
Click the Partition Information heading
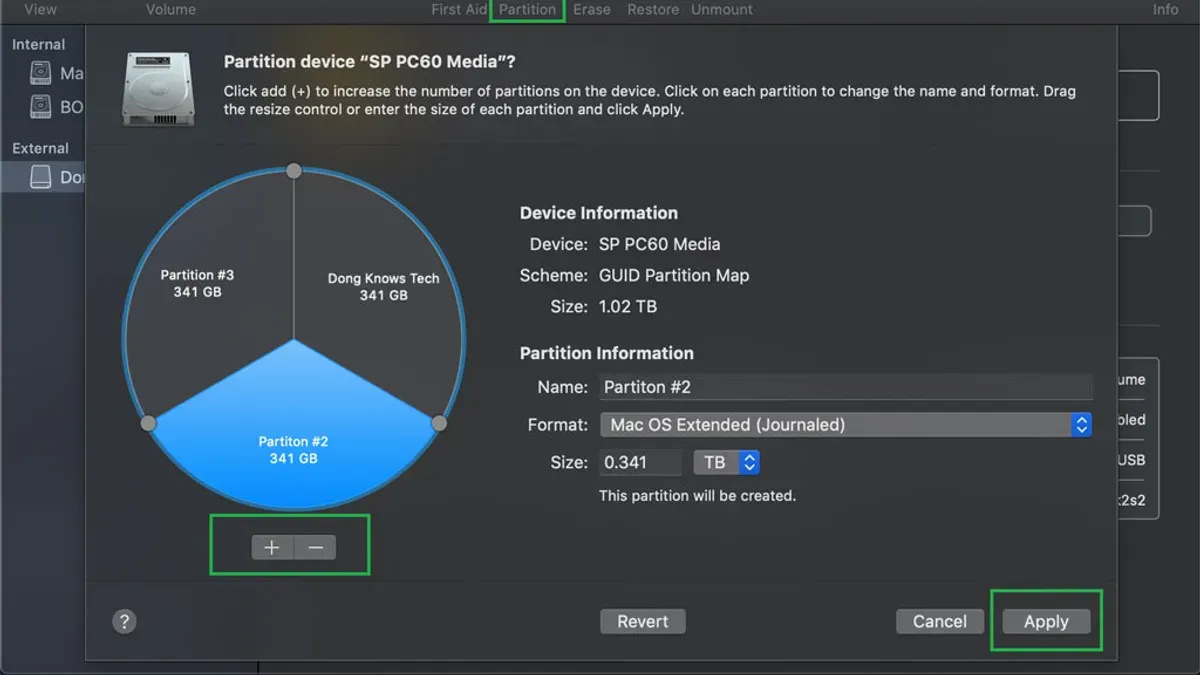pyautogui.click(x=607, y=353)
